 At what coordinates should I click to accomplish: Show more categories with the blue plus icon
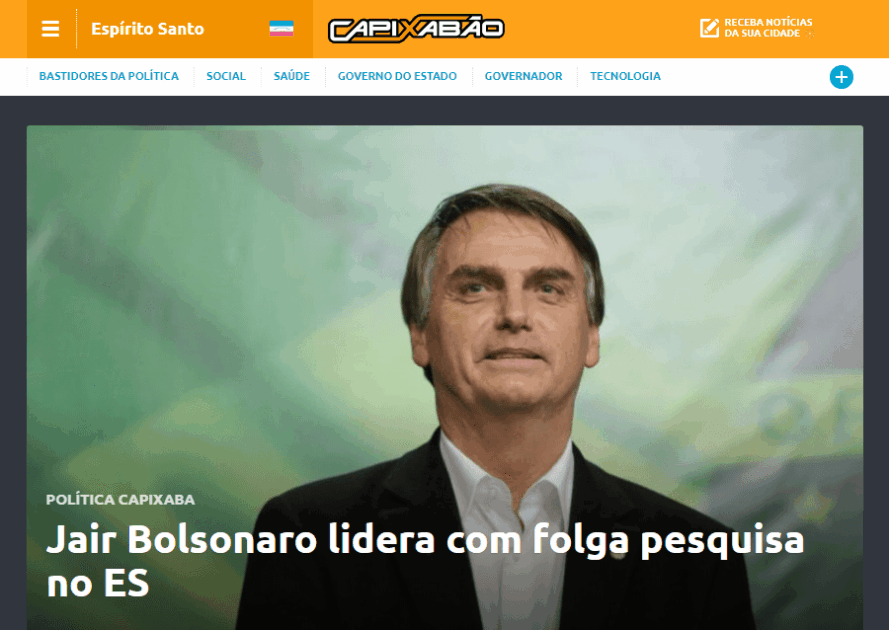(x=841, y=77)
